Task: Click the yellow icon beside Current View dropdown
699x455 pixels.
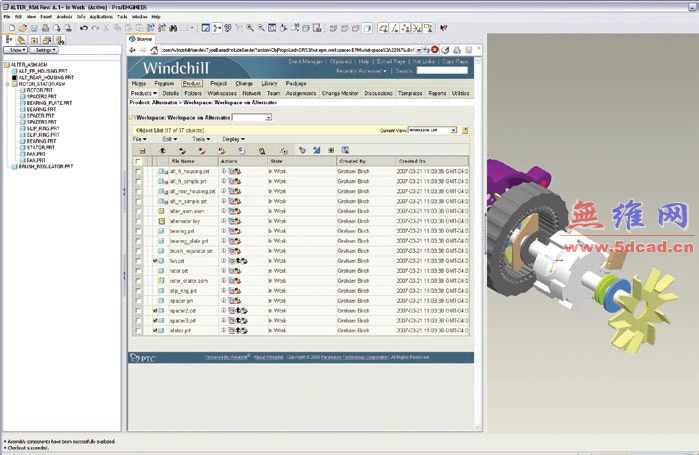Action: pos(465,130)
